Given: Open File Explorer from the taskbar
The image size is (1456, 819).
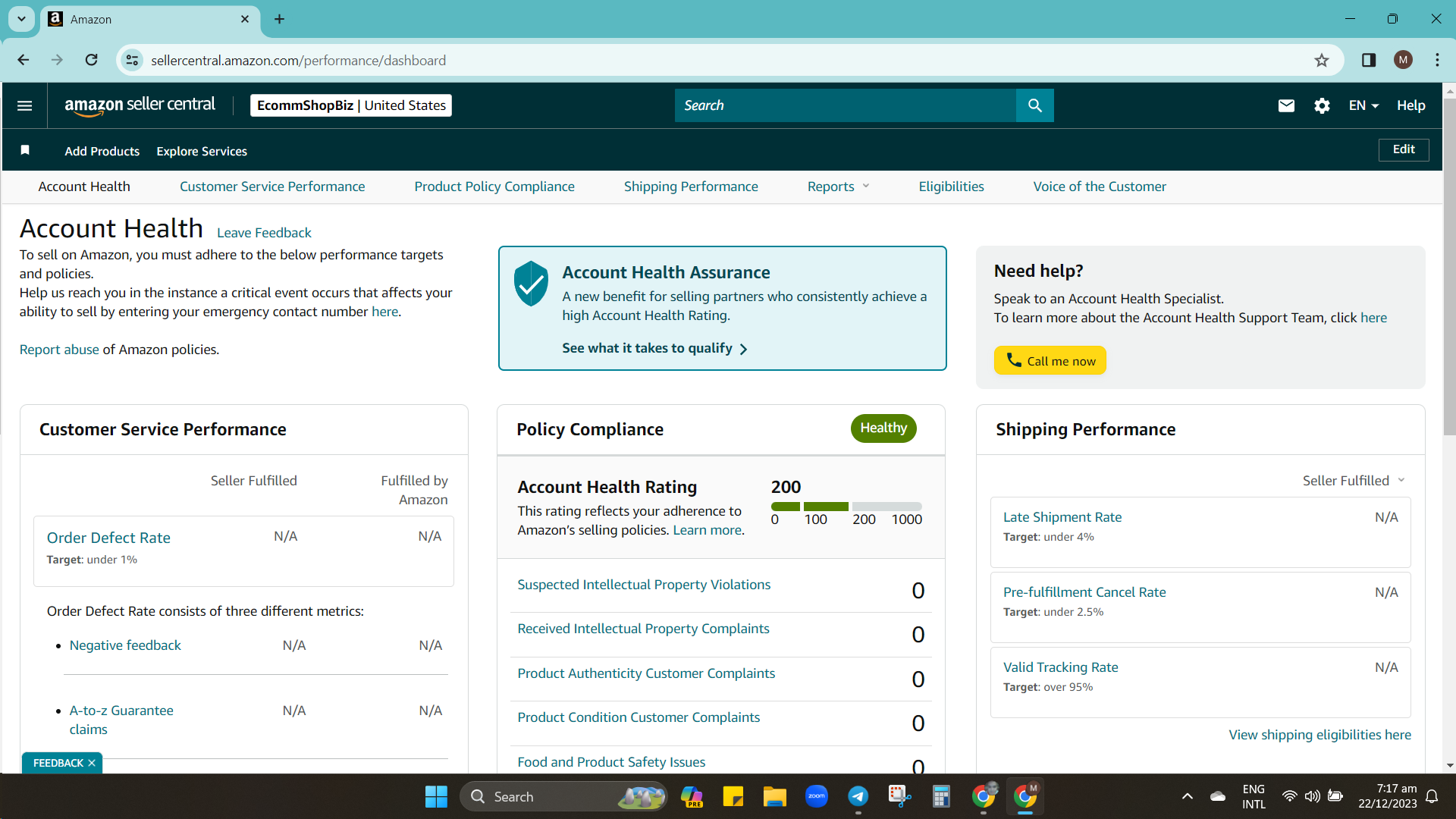Looking at the screenshot, I should (774, 796).
